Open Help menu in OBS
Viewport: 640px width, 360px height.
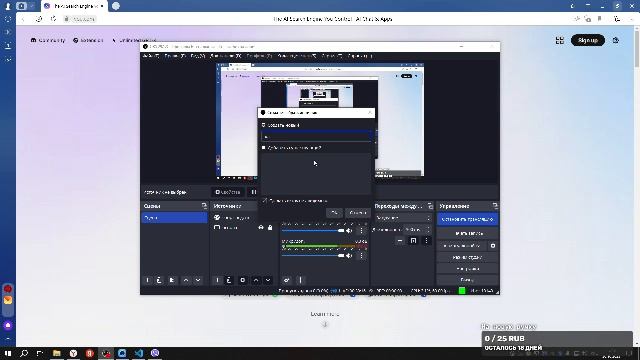tap(359, 56)
